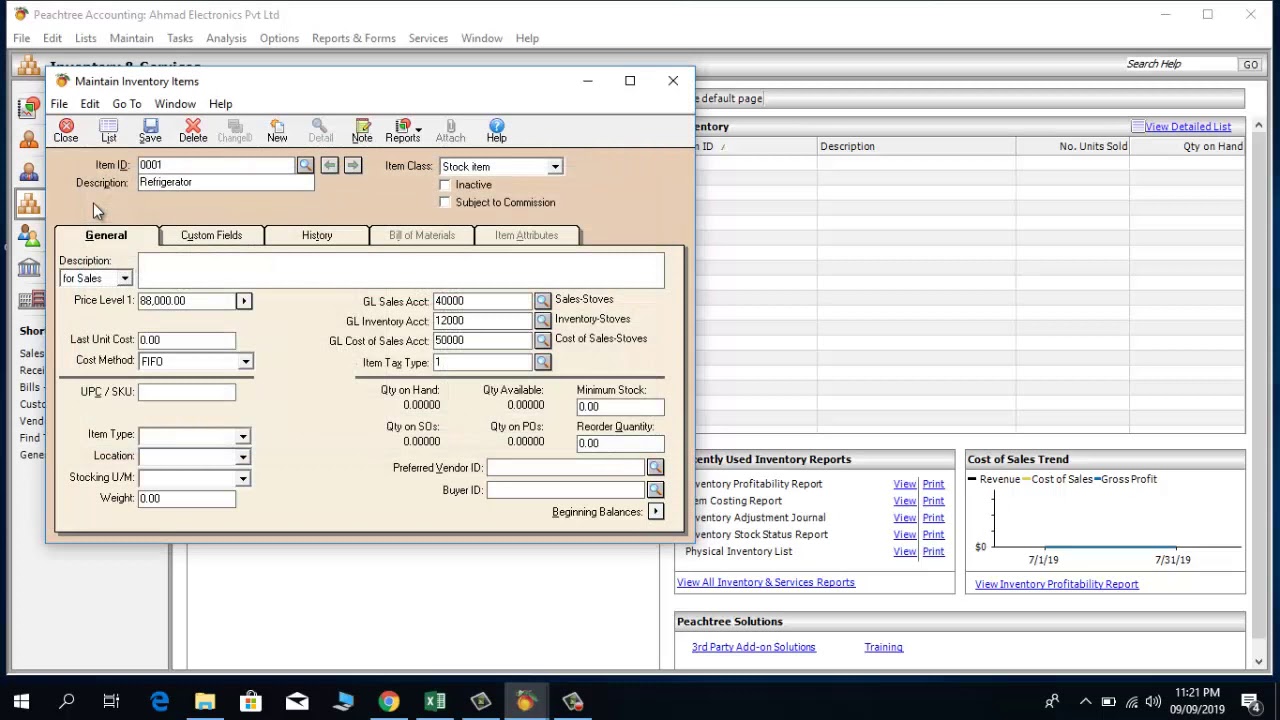Expand Price Level 1 arrow button

243,301
